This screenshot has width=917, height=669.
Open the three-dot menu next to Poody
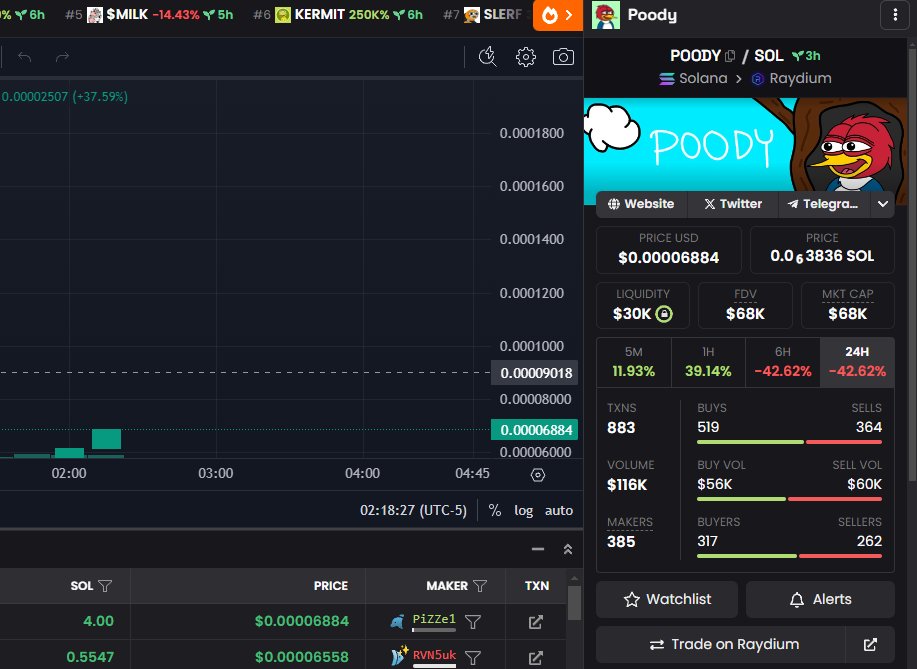click(x=895, y=15)
